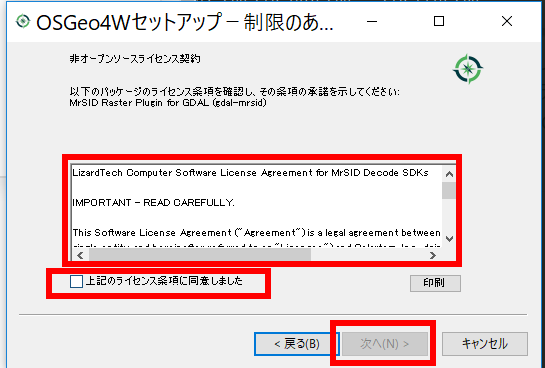Click the OSGeo4W icon in title bar

(23, 21)
